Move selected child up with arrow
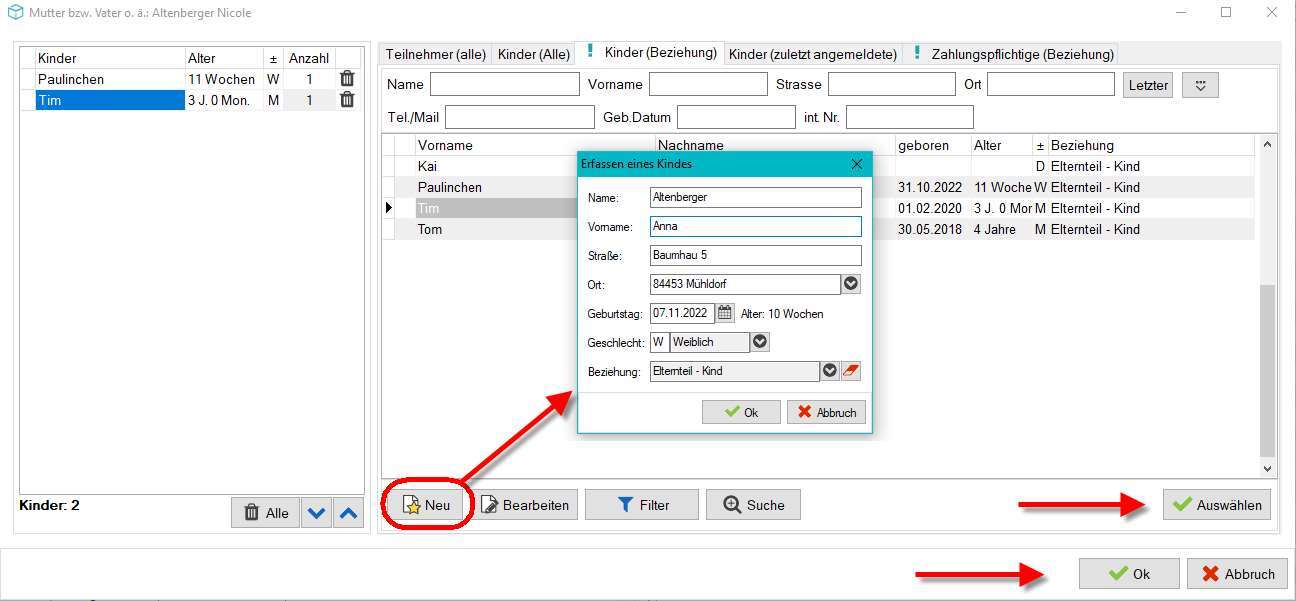Screen dimensions: 1296x601 coord(348,513)
